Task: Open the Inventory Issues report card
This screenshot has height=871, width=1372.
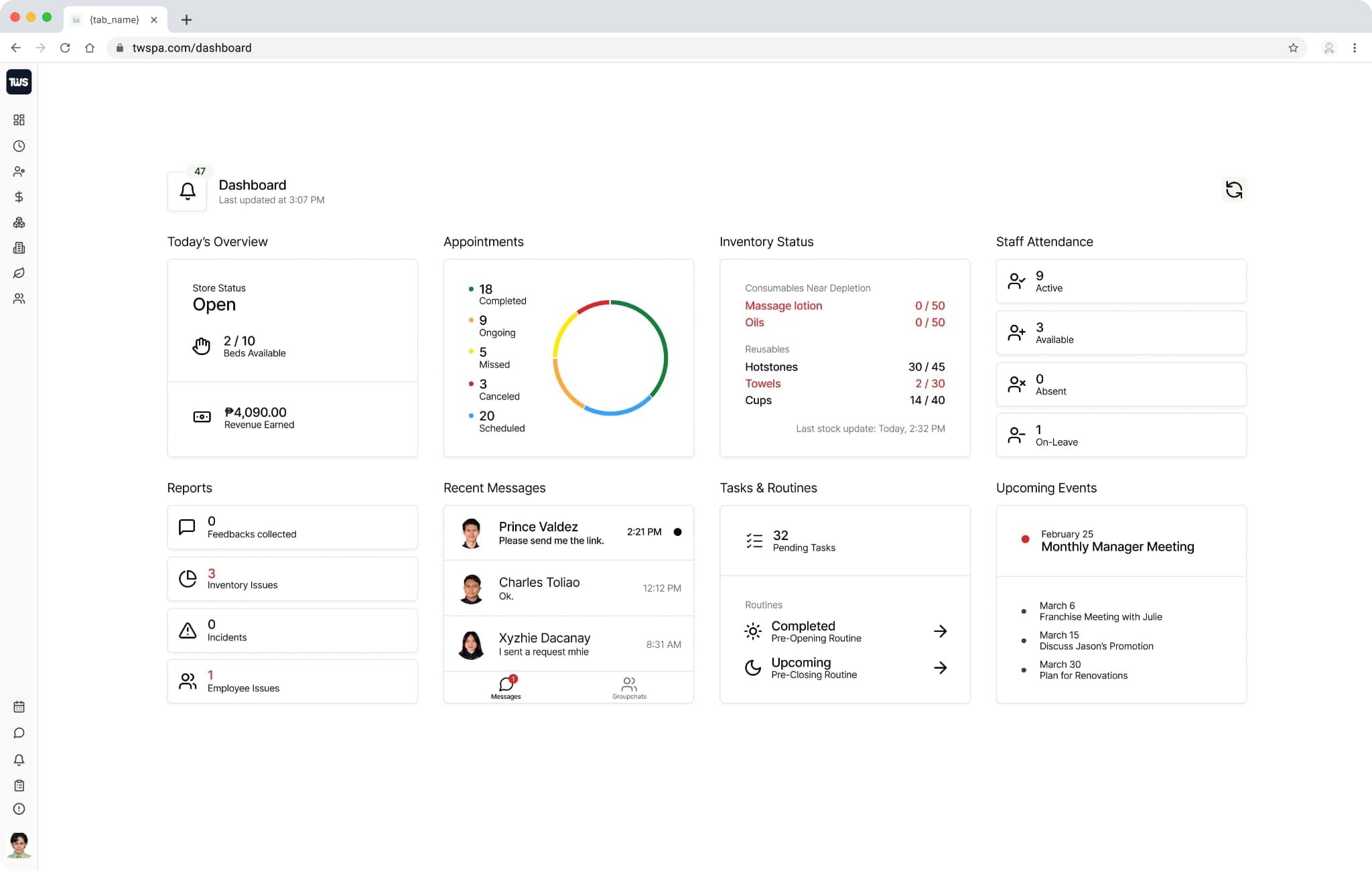Action: 292,579
